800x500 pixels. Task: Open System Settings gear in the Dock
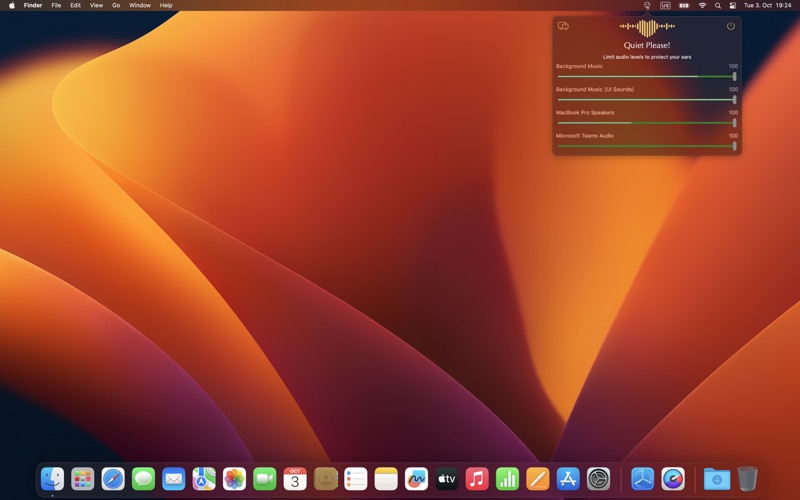coord(598,479)
